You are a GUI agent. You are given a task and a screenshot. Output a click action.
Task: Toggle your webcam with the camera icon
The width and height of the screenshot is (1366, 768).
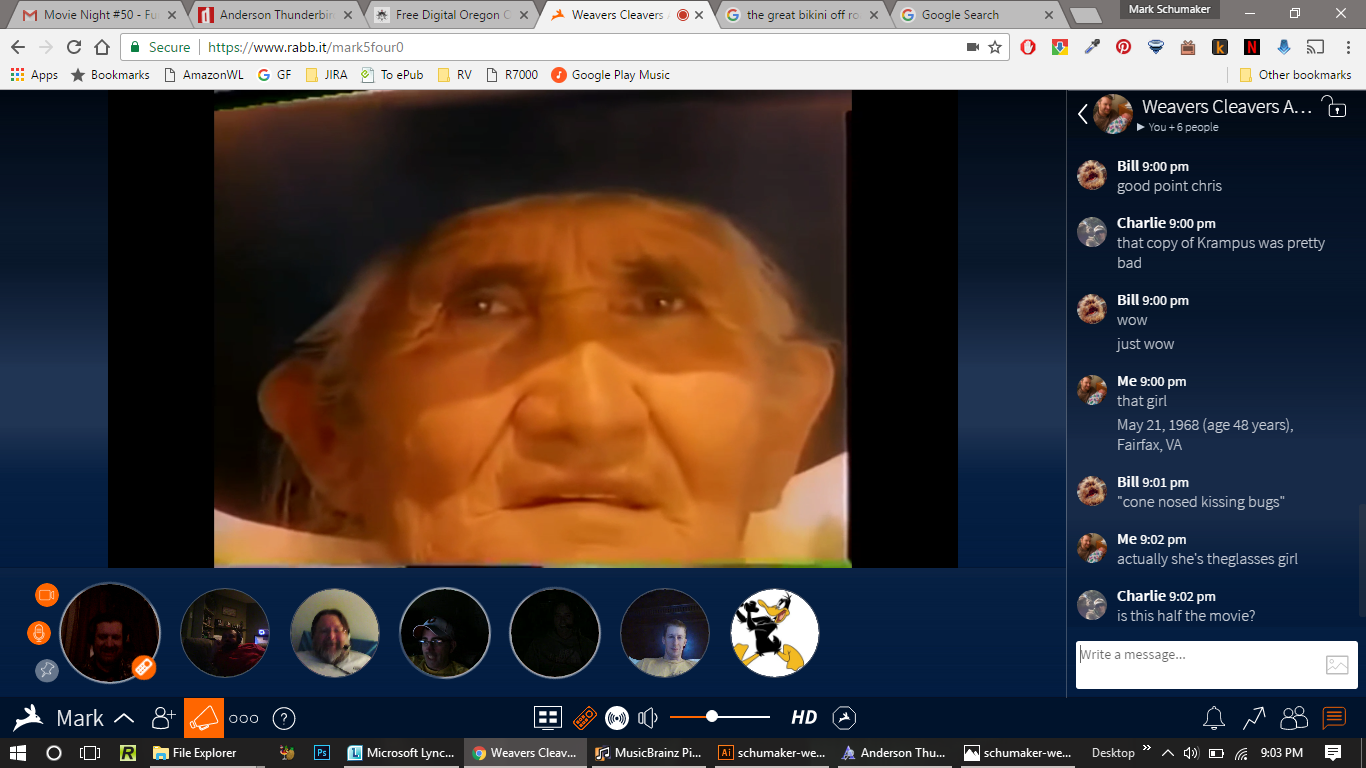click(47, 595)
